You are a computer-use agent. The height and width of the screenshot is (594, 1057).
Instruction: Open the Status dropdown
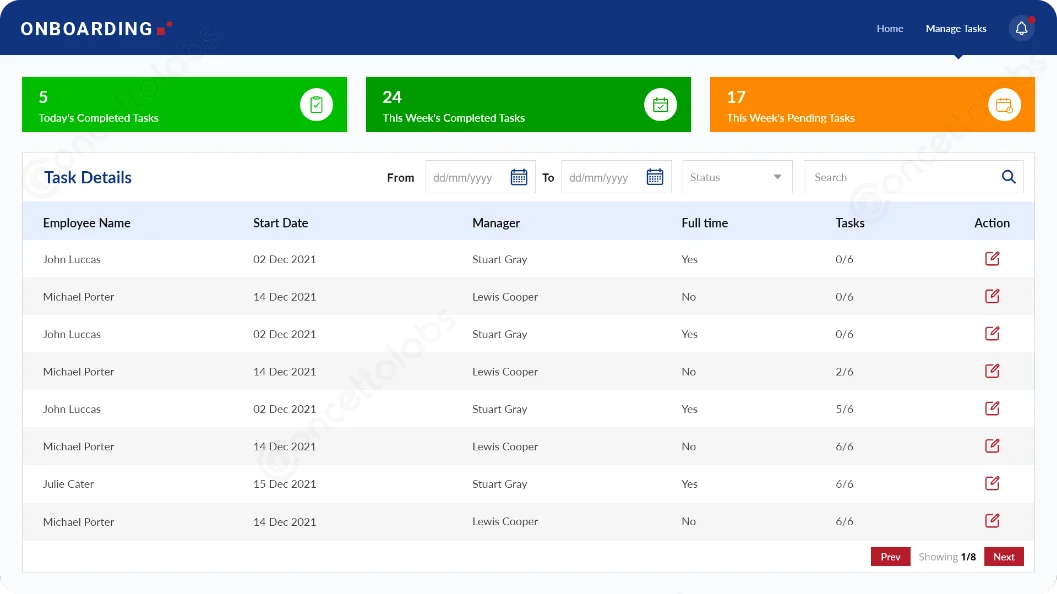coord(737,176)
